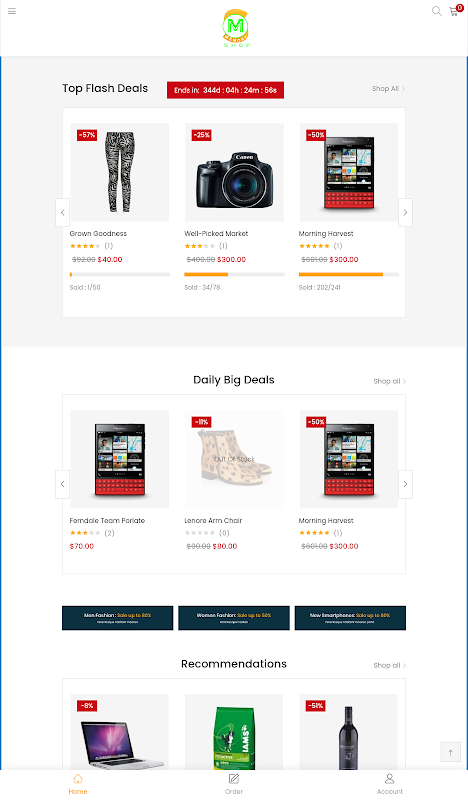Click Shop All next to Top Flash Deals
Viewport: 468px width, 800px height.
(x=388, y=89)
